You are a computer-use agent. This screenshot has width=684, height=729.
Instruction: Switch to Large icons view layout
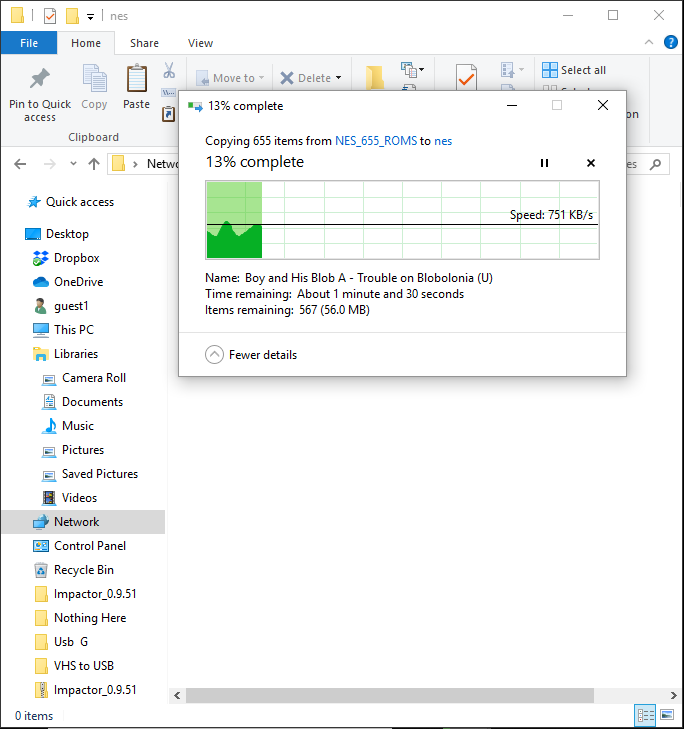667,715
